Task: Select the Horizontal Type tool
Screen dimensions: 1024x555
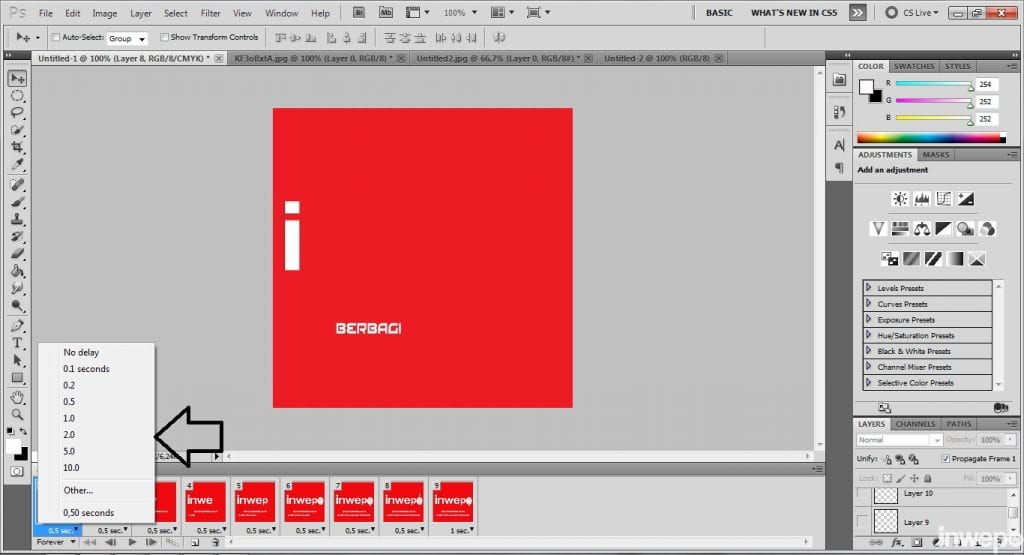Action: (17, 343)
